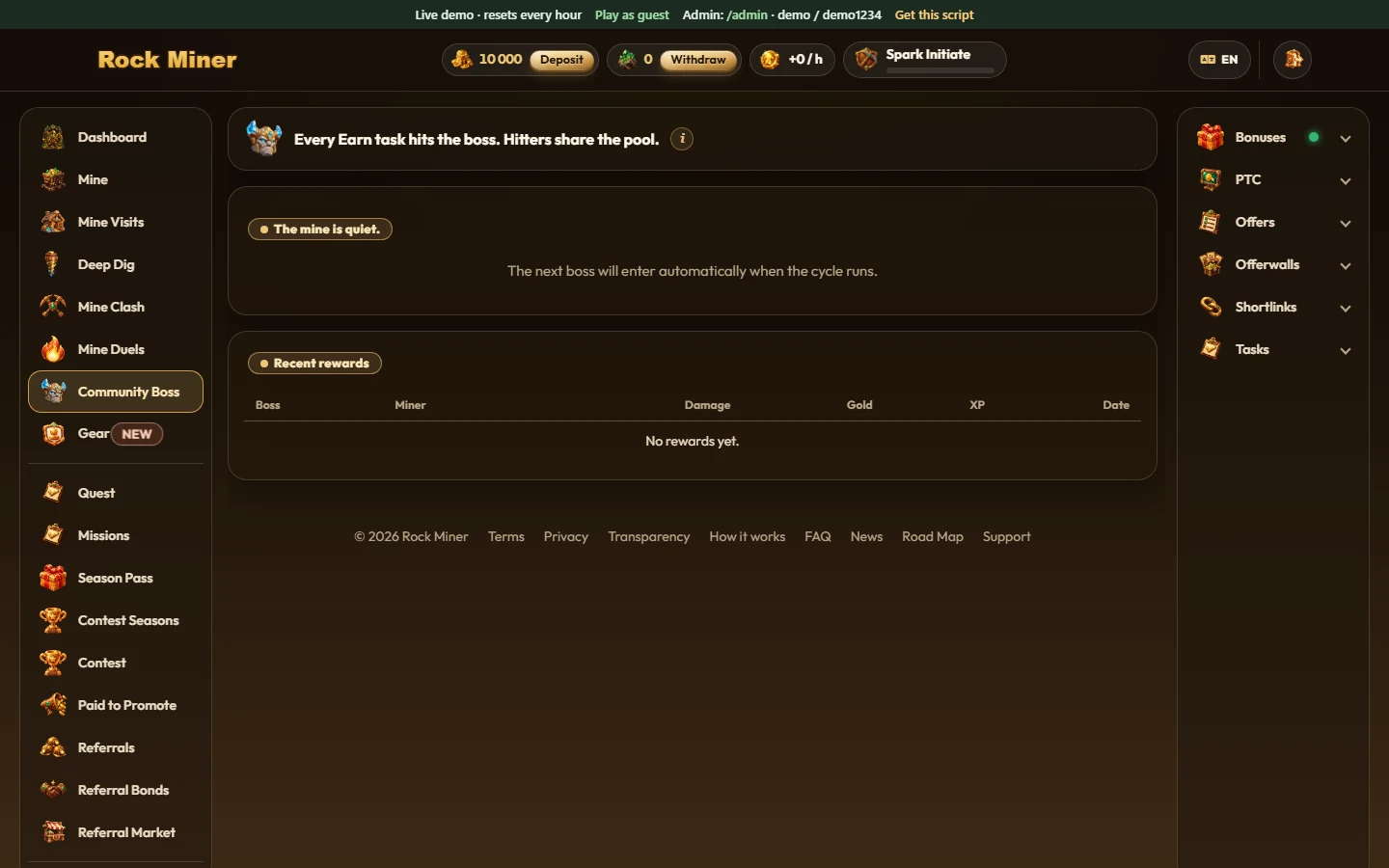Click Paid to Promote megaphone icon
1389x868 pixels.
tap(53, 705)
